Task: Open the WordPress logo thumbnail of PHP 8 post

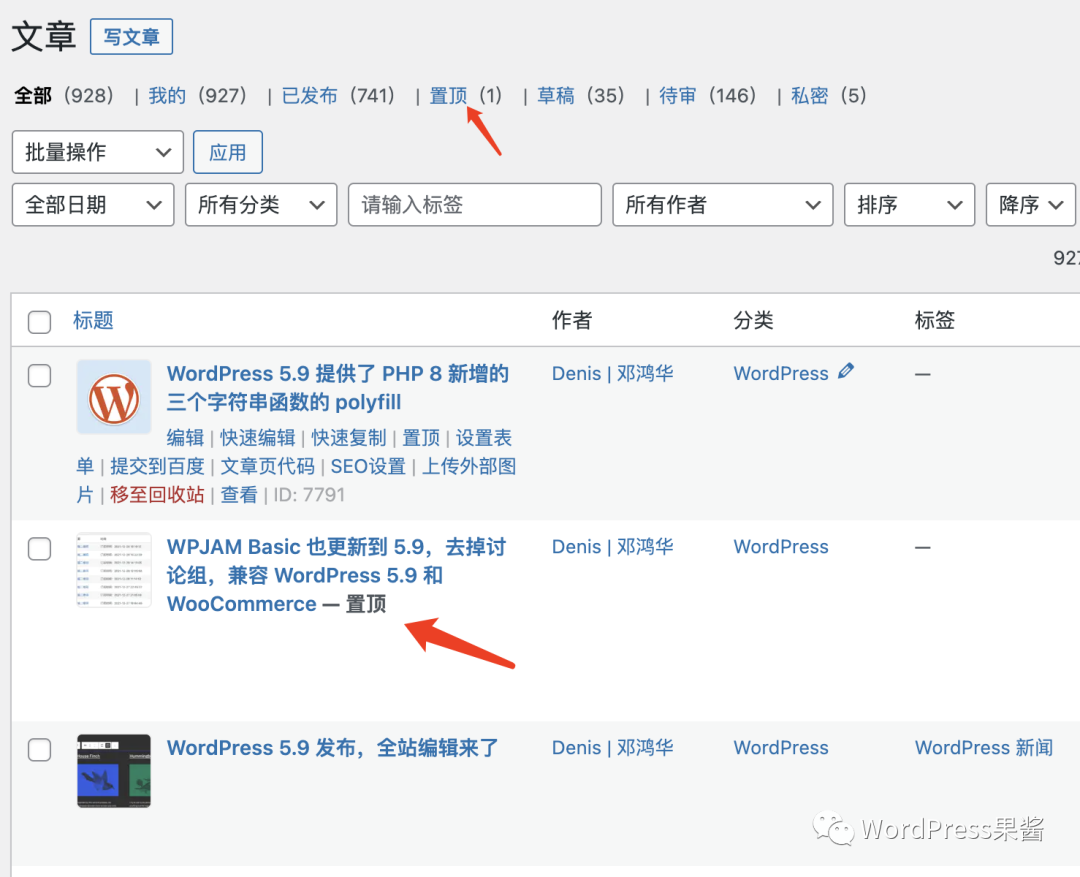Action: (114, 397)
